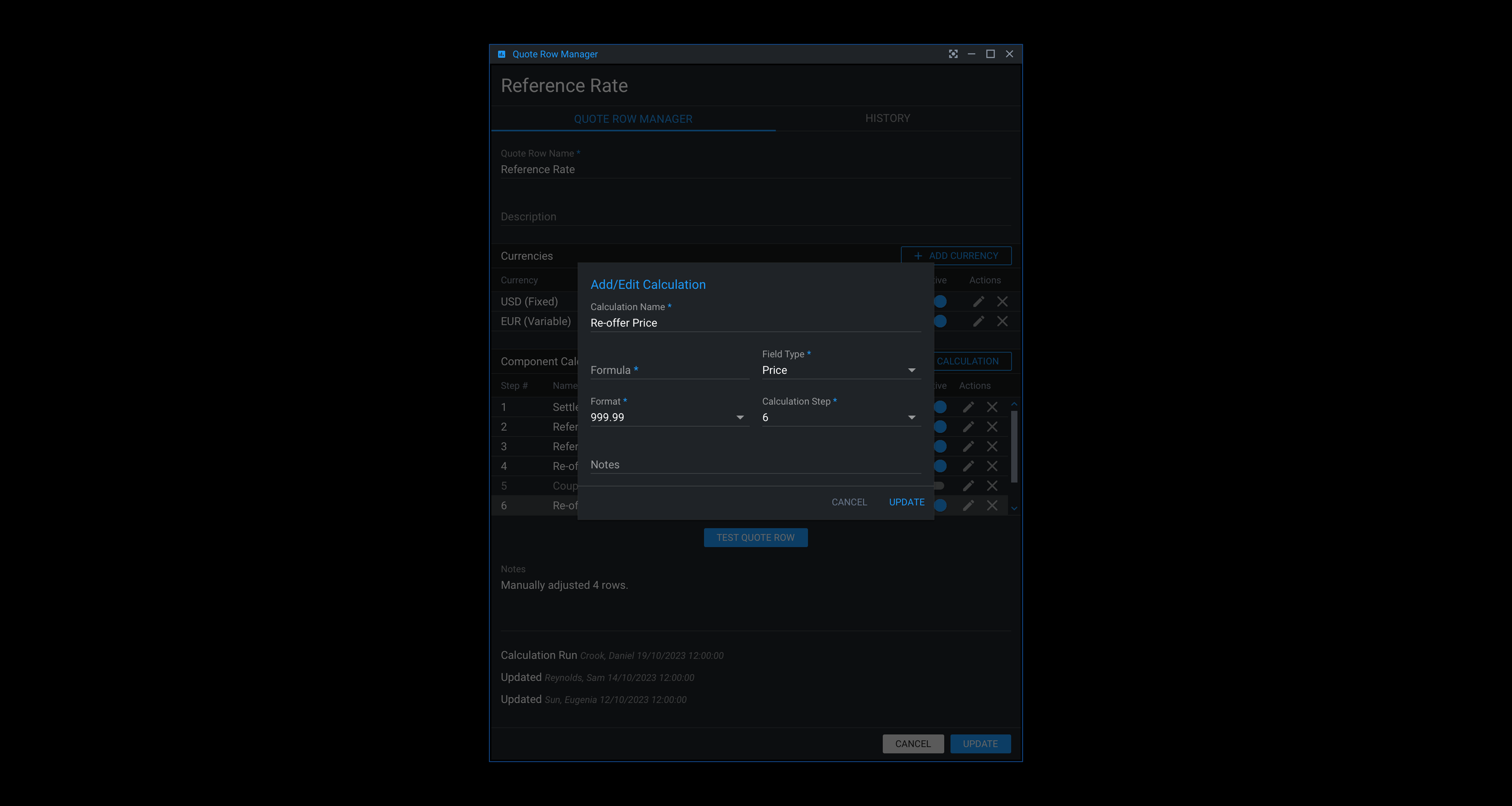
Task: Delete the Coupon calculation in step 5
Action: [992, 486]
